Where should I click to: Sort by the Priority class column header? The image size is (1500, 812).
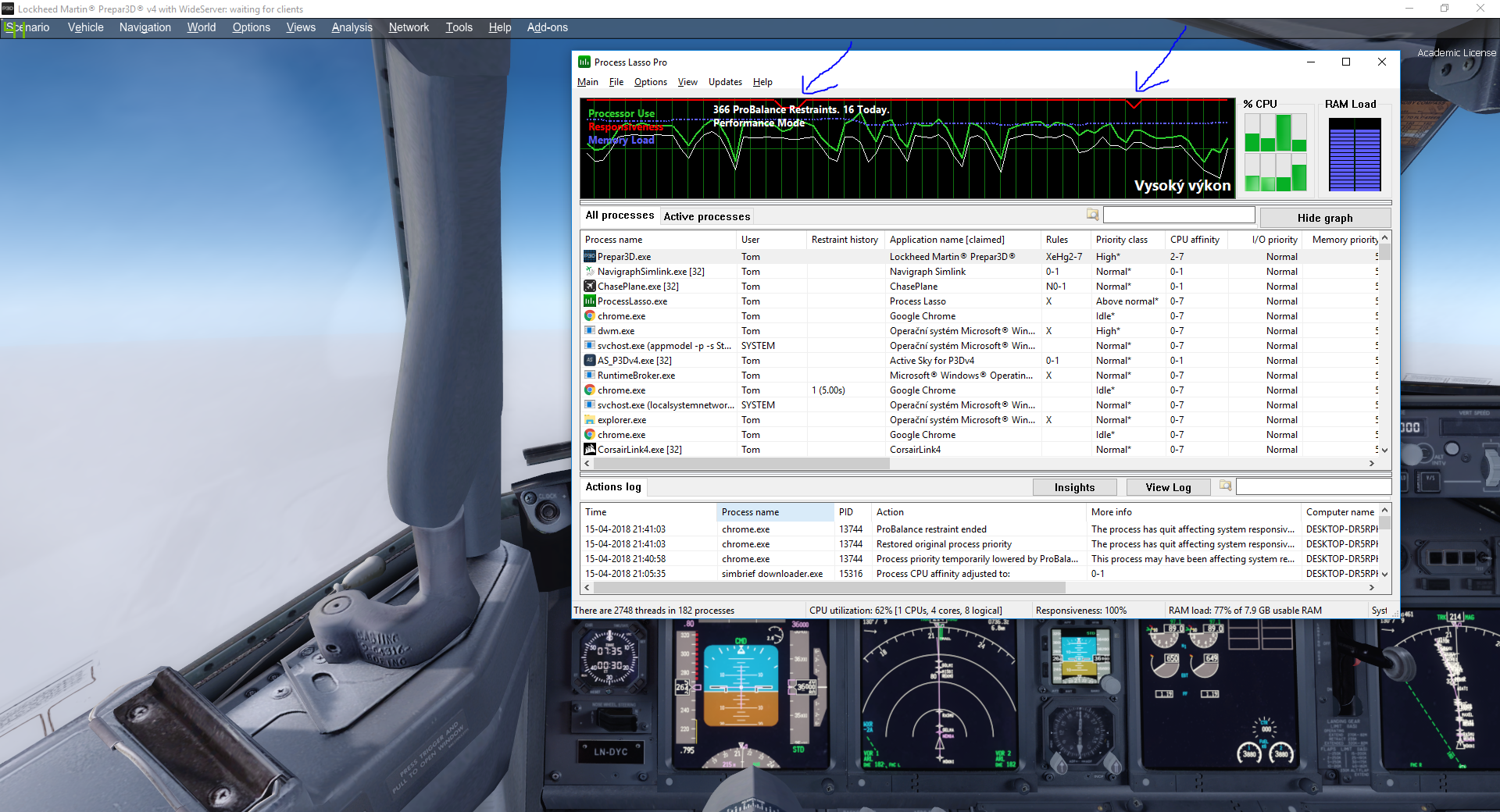pyautogui.click(x=1128, y=240)
